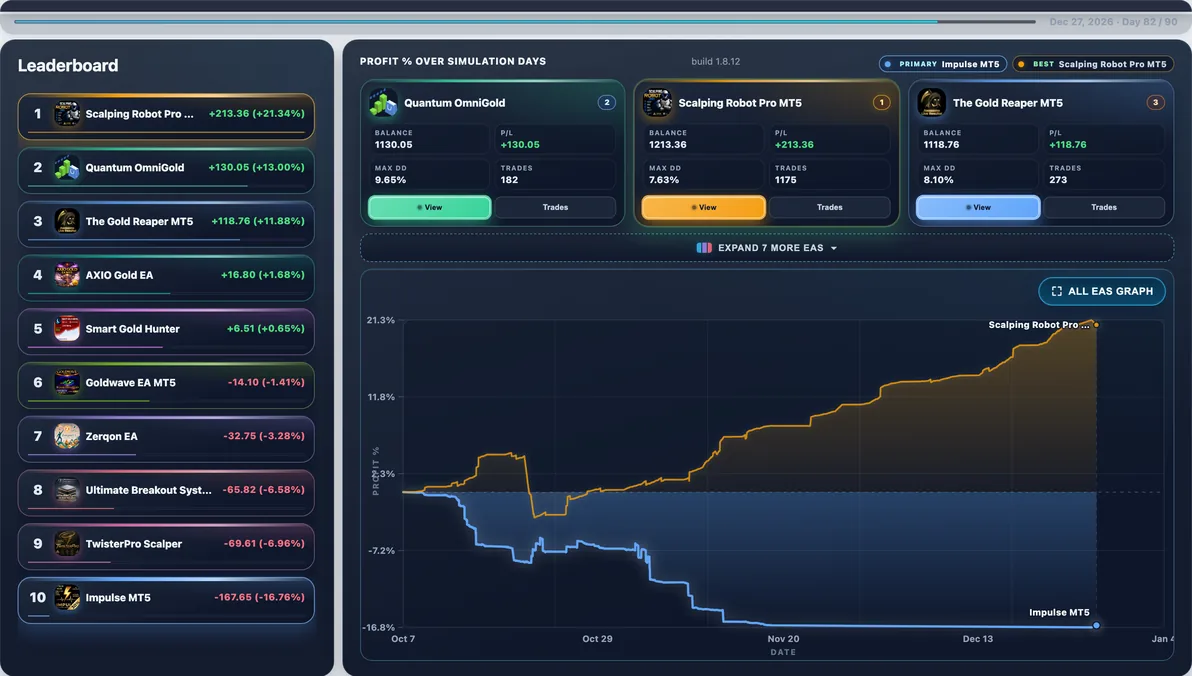Select Quantum OmniGold name in leaderboard
This screenshot has width=1192, height=676.
135,168
